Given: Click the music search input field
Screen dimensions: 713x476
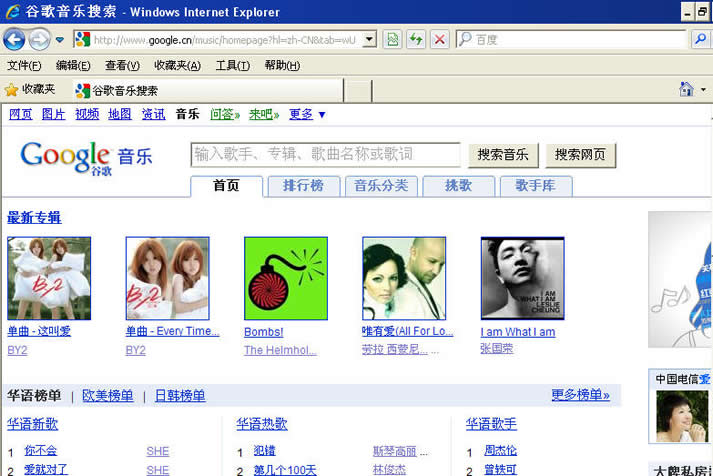Looking at the screenshot, I should tap(326, 155).
